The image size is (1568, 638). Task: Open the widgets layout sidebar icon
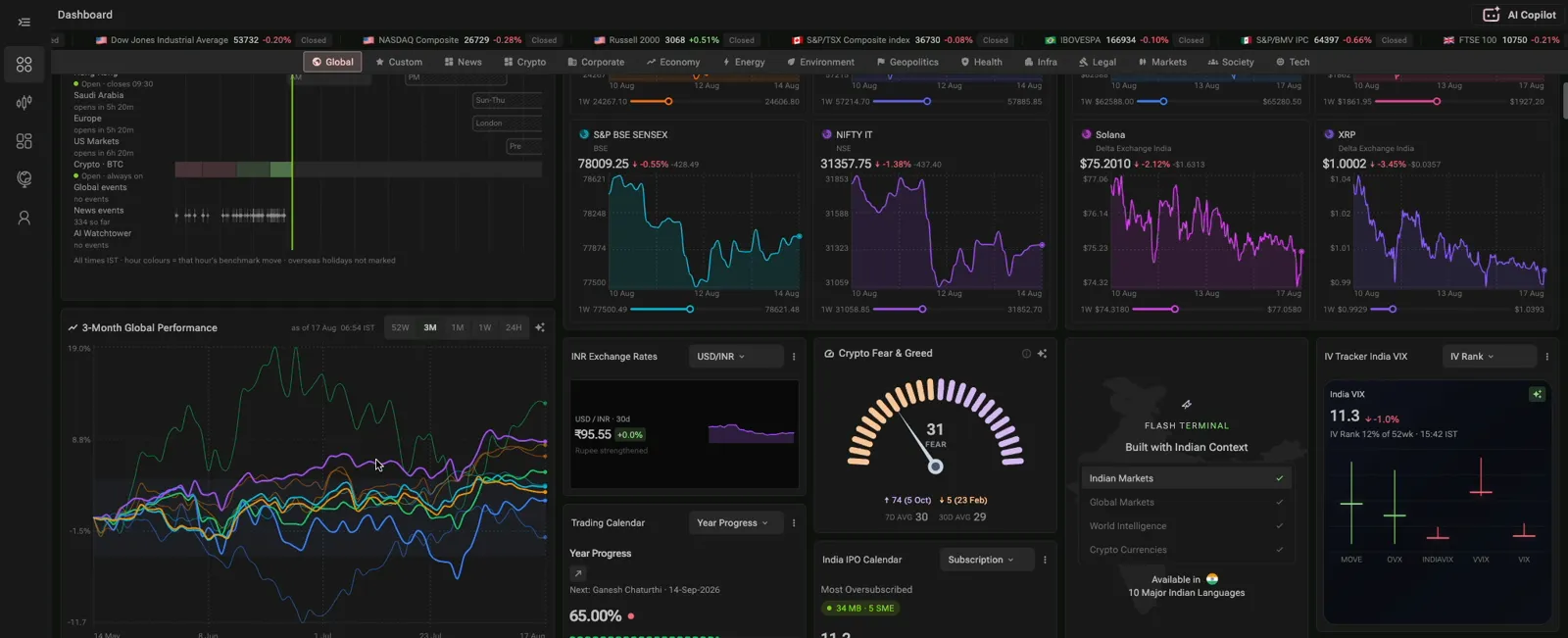pos(24,141)
